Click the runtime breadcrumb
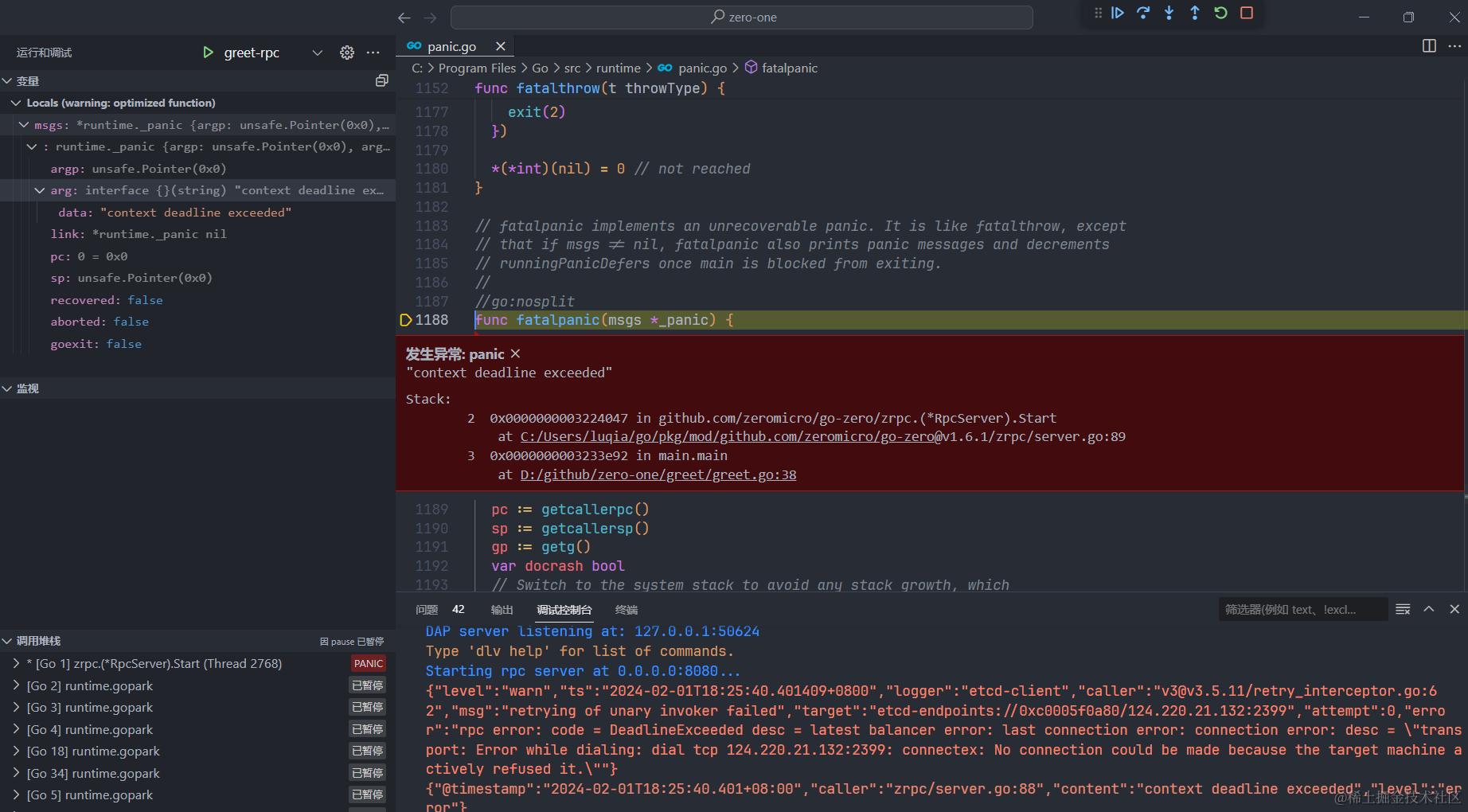 (619, 68)
